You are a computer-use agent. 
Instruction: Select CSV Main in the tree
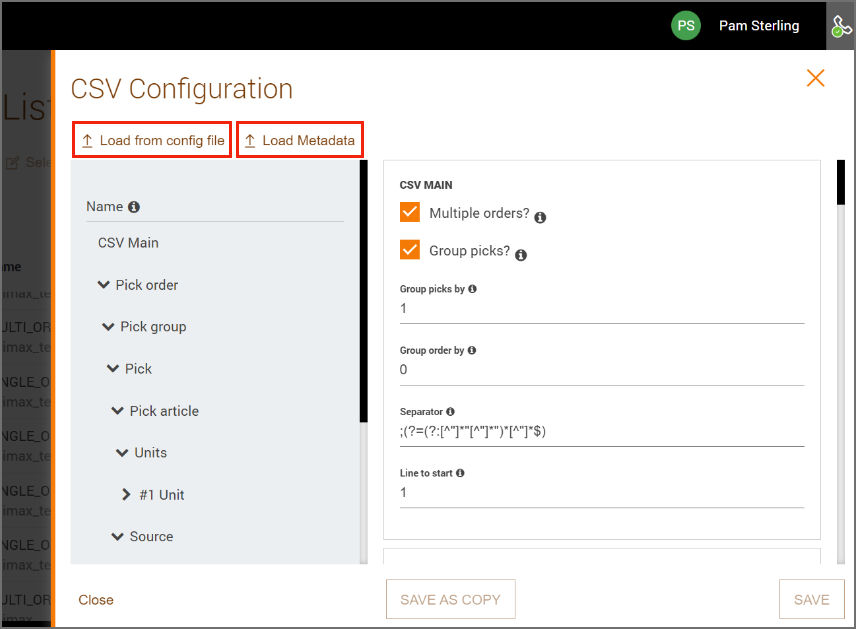pyautogui.click(x=128, y=243)
